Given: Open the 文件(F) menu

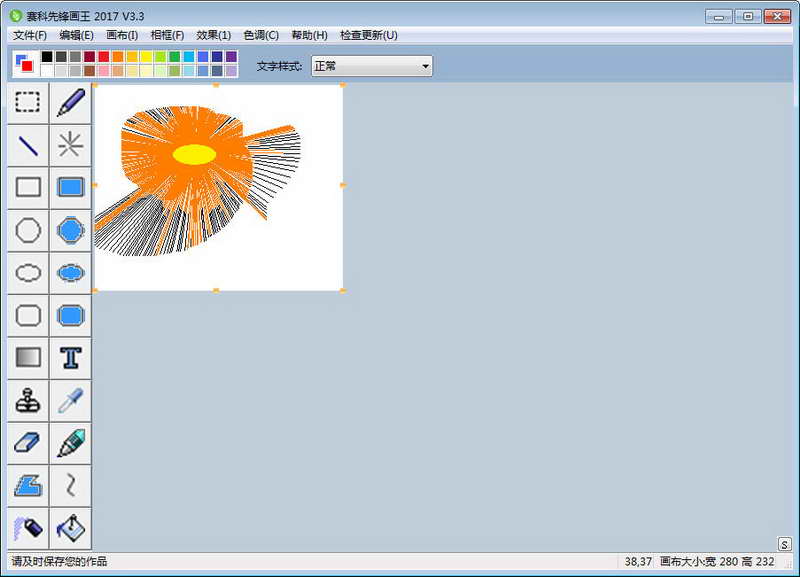Looking at the screenshot, I should (30, 35).
